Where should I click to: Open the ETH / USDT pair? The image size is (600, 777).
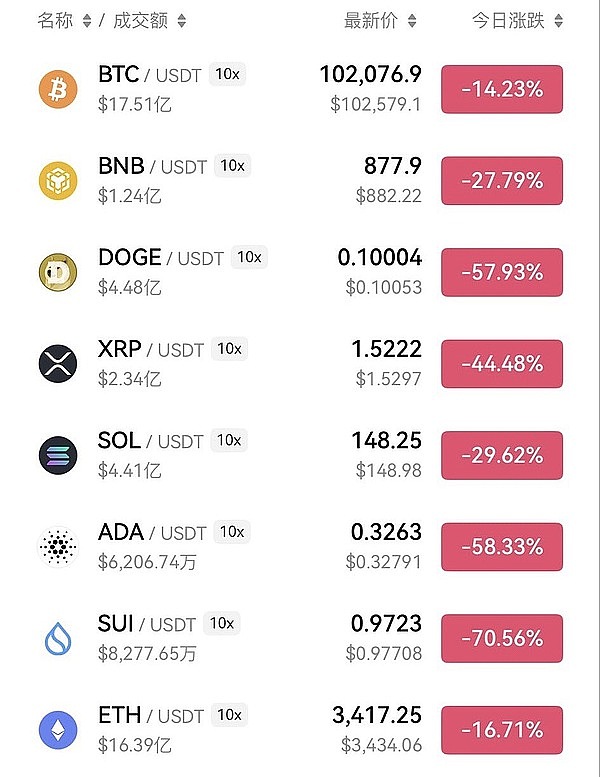point(150,715)
